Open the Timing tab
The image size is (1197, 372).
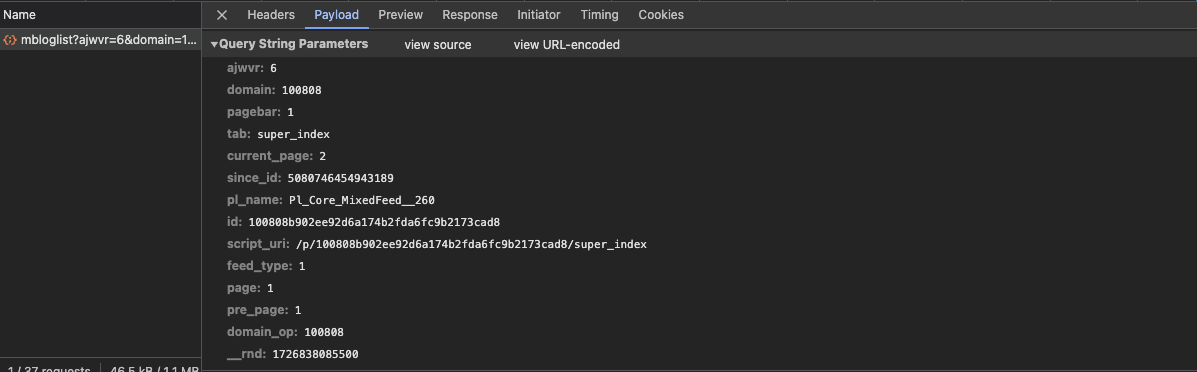599,15
